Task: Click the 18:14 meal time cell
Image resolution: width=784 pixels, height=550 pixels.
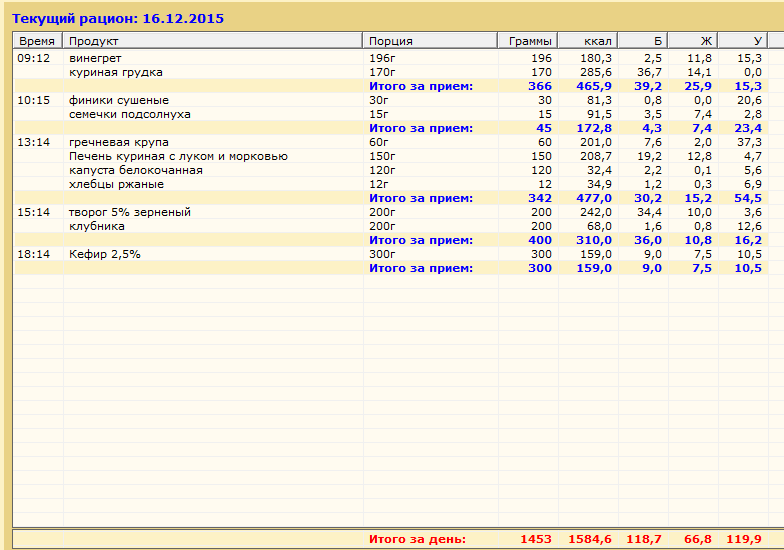Action: (34, 254)
